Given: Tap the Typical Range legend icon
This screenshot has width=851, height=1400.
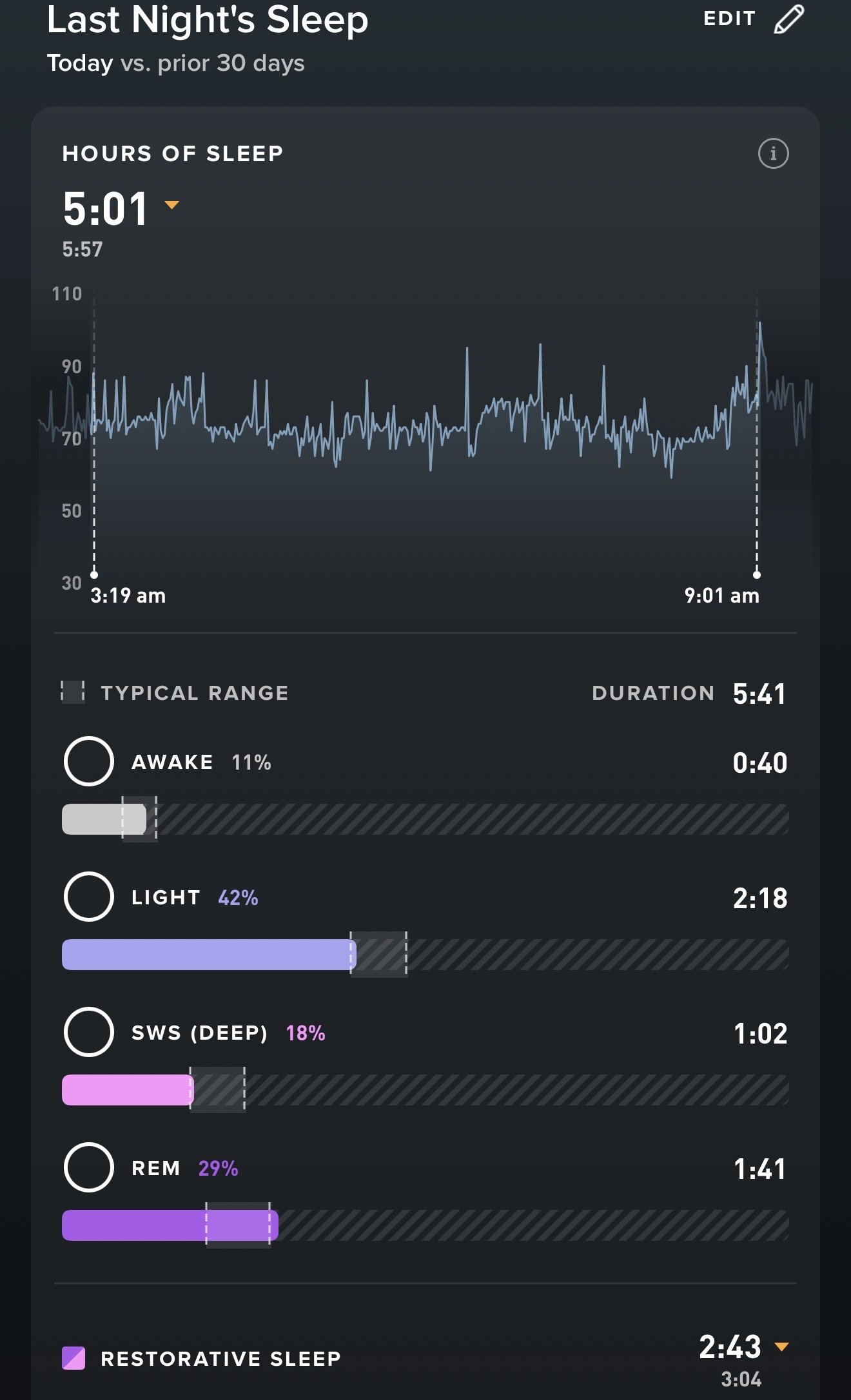Looking at the screenshot, I should click(73, 692).
